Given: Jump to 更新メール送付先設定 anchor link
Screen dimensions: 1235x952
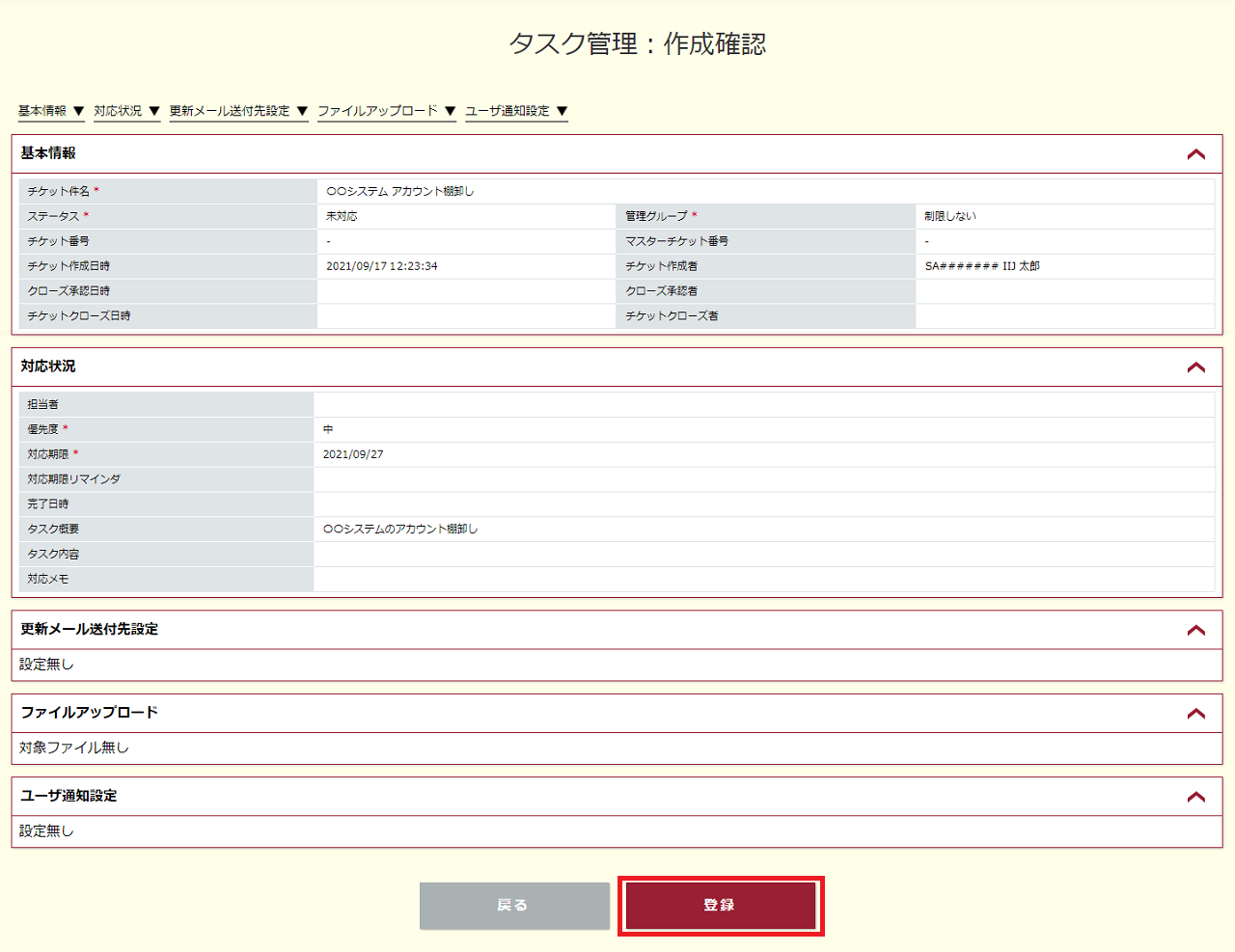Looking at the screenshot, I should (x=238, y=111).
